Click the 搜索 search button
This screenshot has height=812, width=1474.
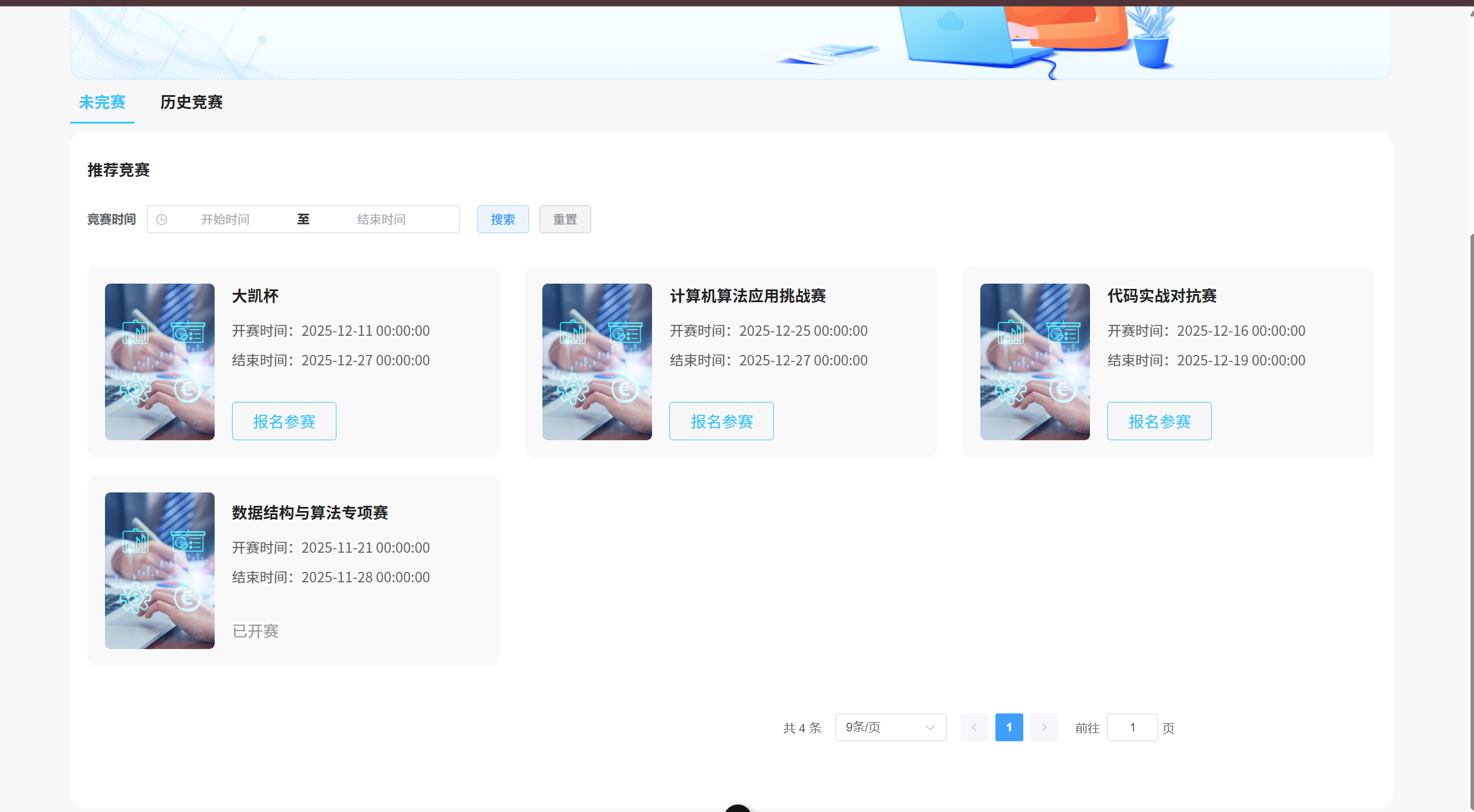pyautogui.click(x=503, y=219)
